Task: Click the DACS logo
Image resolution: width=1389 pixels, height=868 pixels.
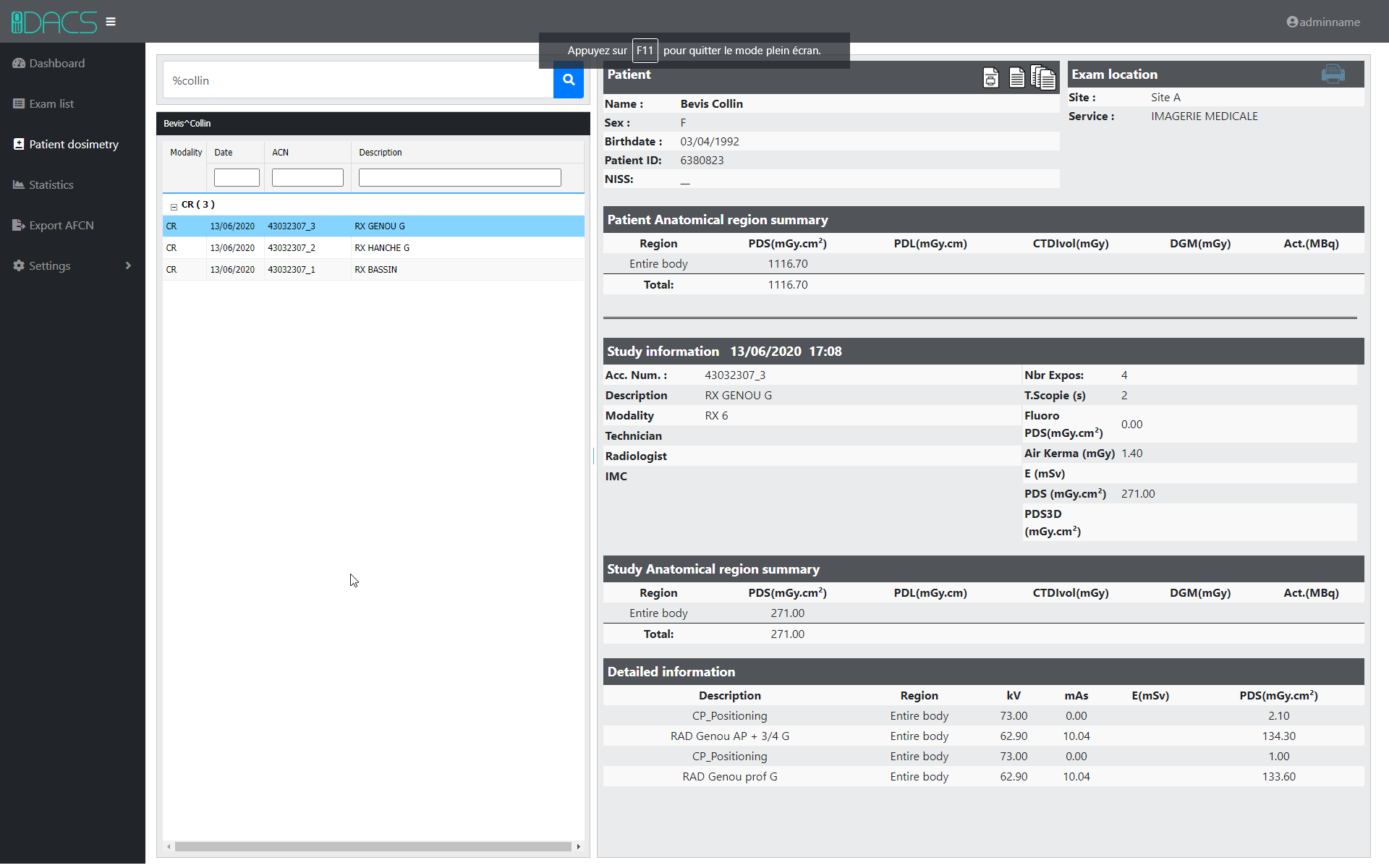Action: click(x=54, y=22)
